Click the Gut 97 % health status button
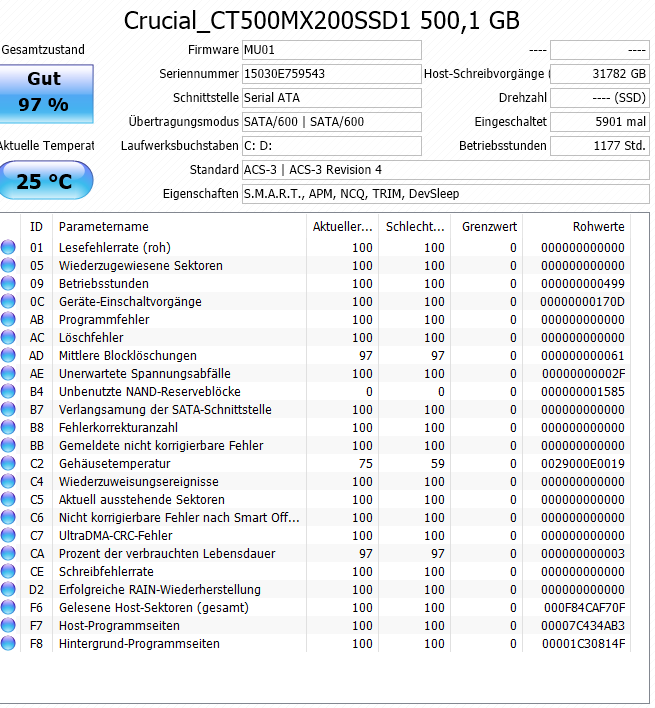This screenshot has width=655, height=708. pyautogui.click(x=46, y=93)
